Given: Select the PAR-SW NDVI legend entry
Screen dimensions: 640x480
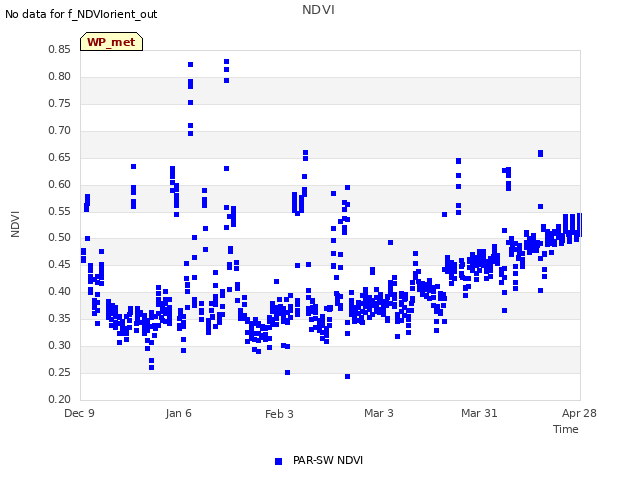Looking at the screenshot, I should tap(319, 460).
